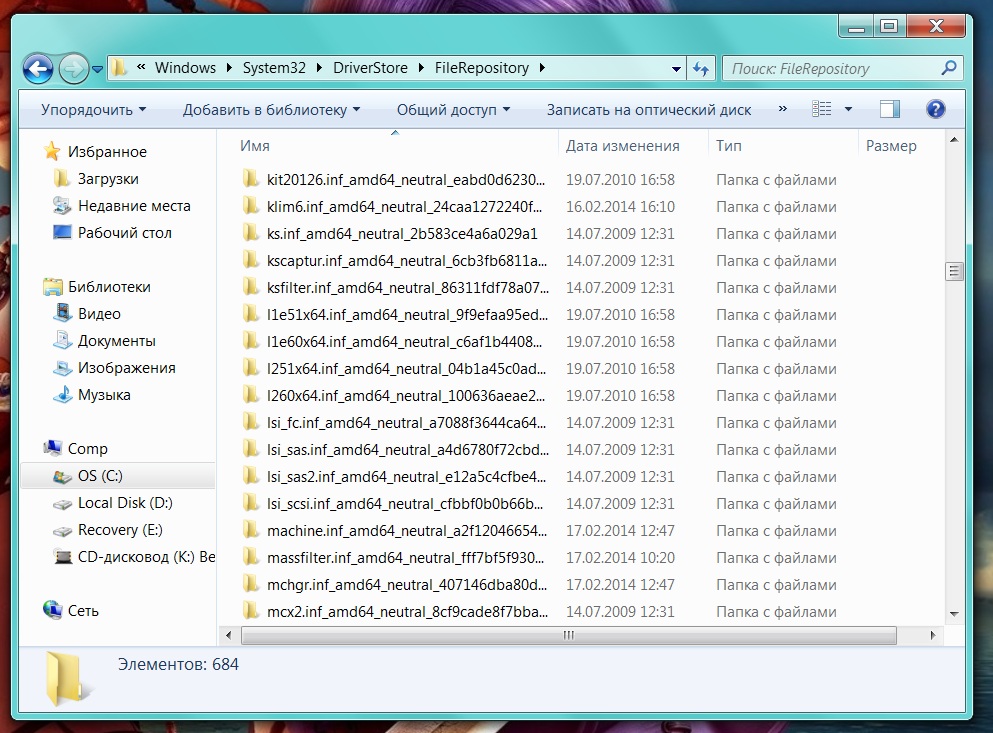This screenshot has height=733, width=993.
Task: Show hidden toolbar commands chevron
Action: point(783,109)
